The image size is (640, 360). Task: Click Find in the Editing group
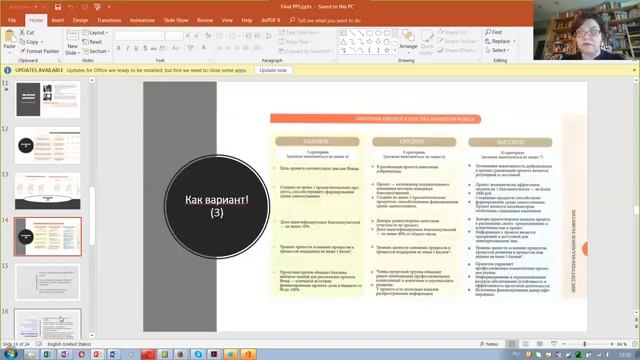(493, 32)
